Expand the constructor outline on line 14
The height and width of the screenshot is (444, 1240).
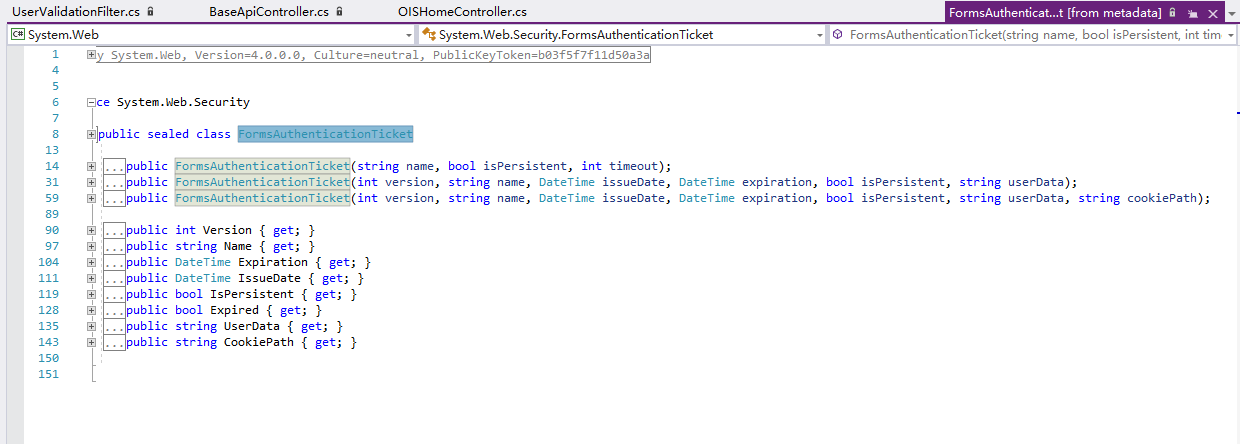pyautogui.click(x=92, y=166)
